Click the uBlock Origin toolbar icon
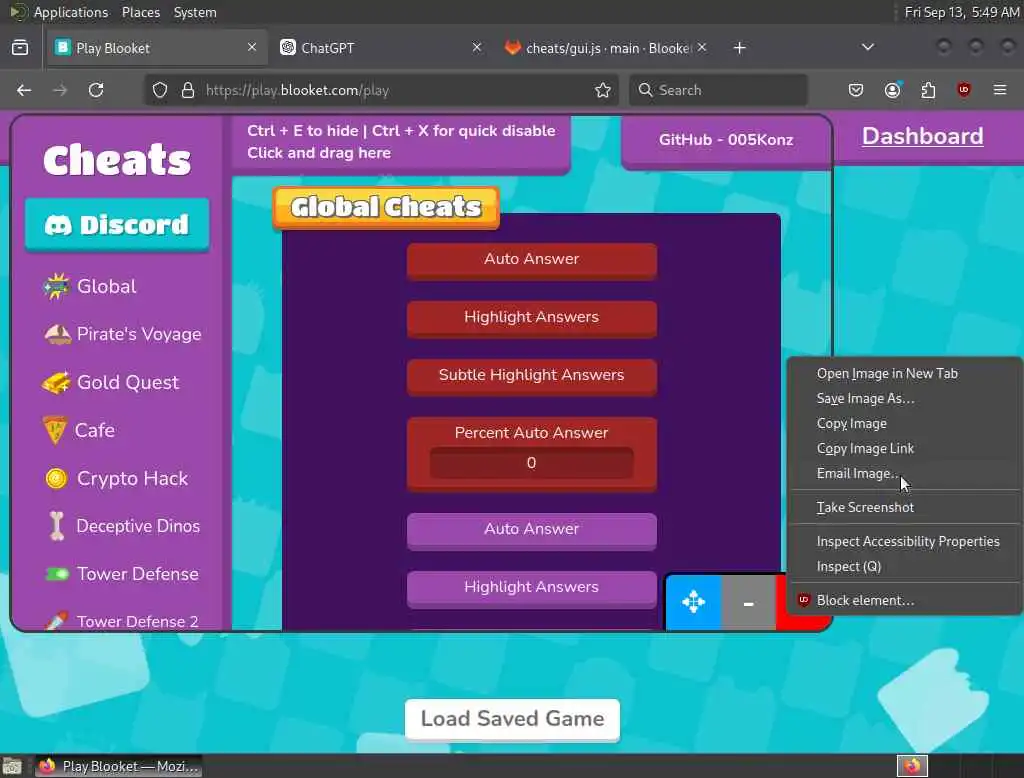This screenshot has height=778, width=1024. point(963,90)
